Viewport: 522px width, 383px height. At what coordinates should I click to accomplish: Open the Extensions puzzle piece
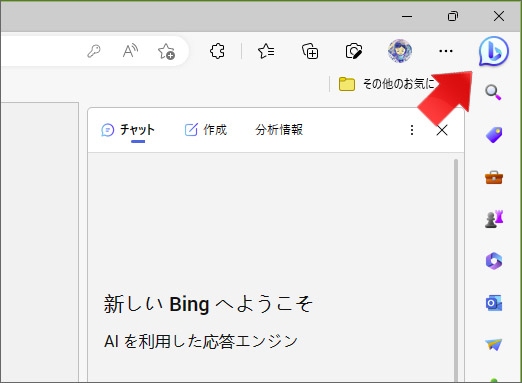click(217, 51)
